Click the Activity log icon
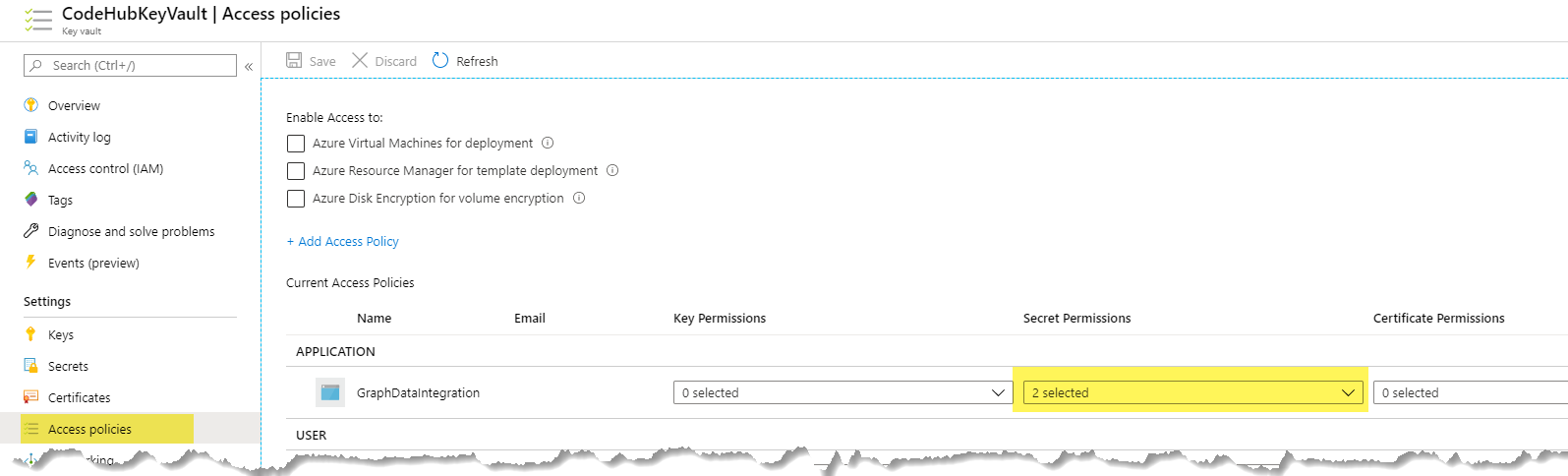The height and width of the screenshot is (476, 1568). click(30, 137)
